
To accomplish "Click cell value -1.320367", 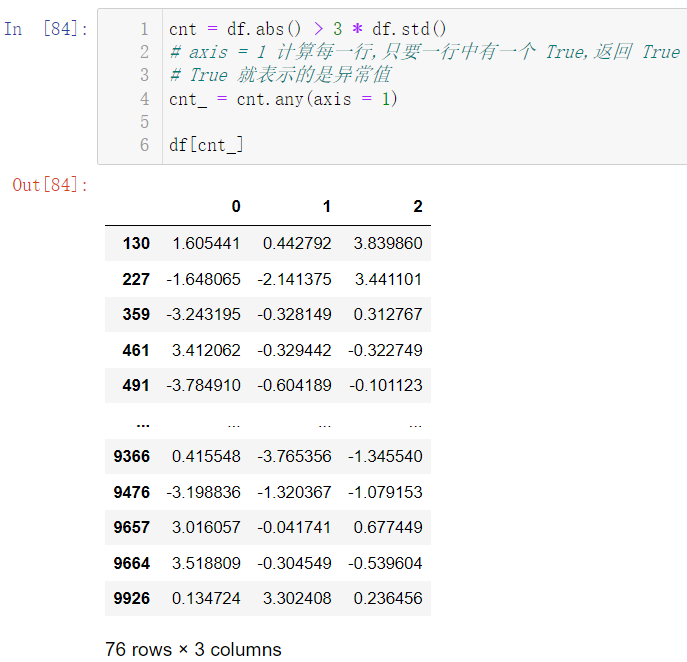I will 294,492.
